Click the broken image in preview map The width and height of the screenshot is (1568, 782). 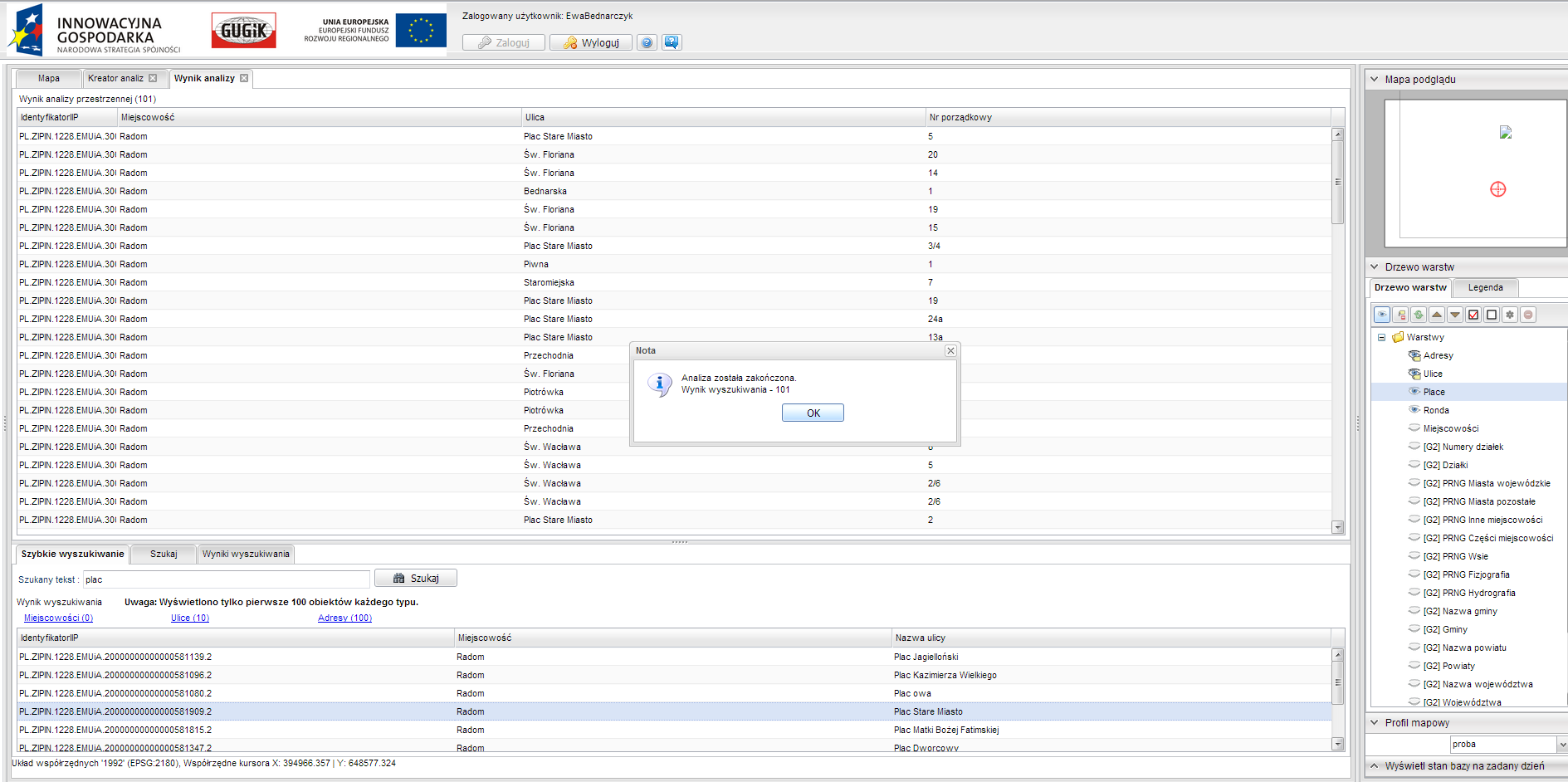click(1506, 132)
